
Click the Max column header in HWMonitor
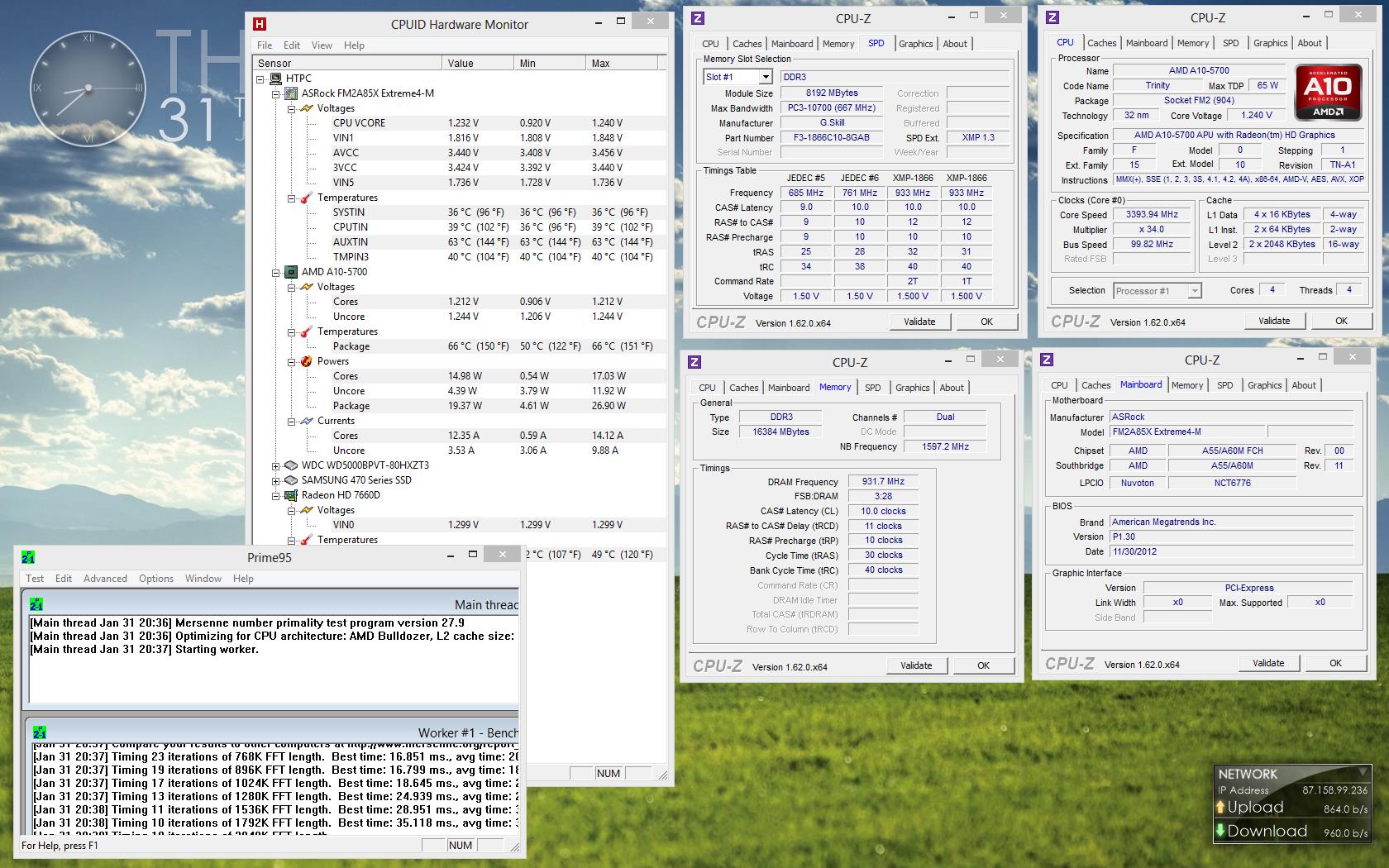(x=621, y=63)
